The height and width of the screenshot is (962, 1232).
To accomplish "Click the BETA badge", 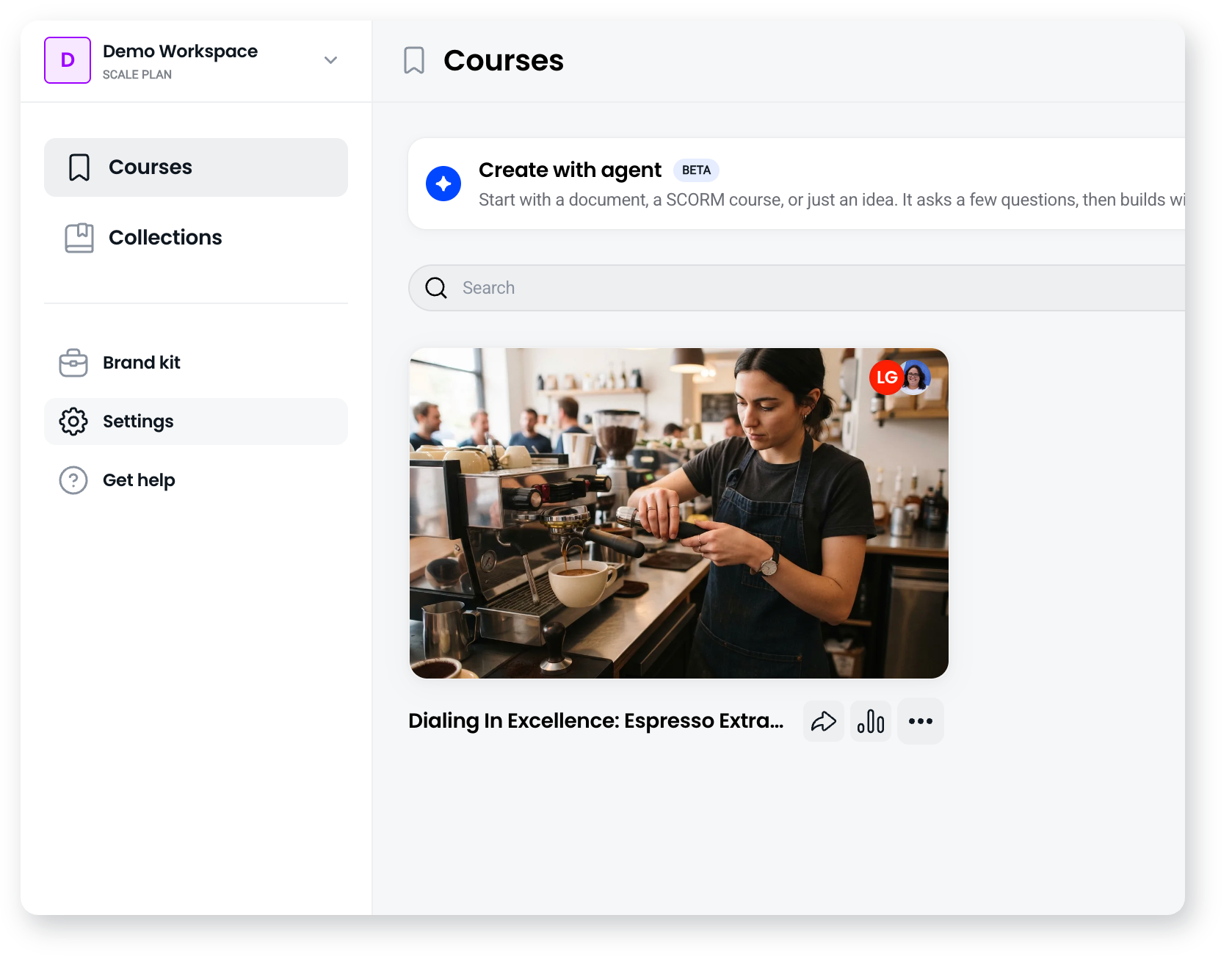I will click(696, 170).
